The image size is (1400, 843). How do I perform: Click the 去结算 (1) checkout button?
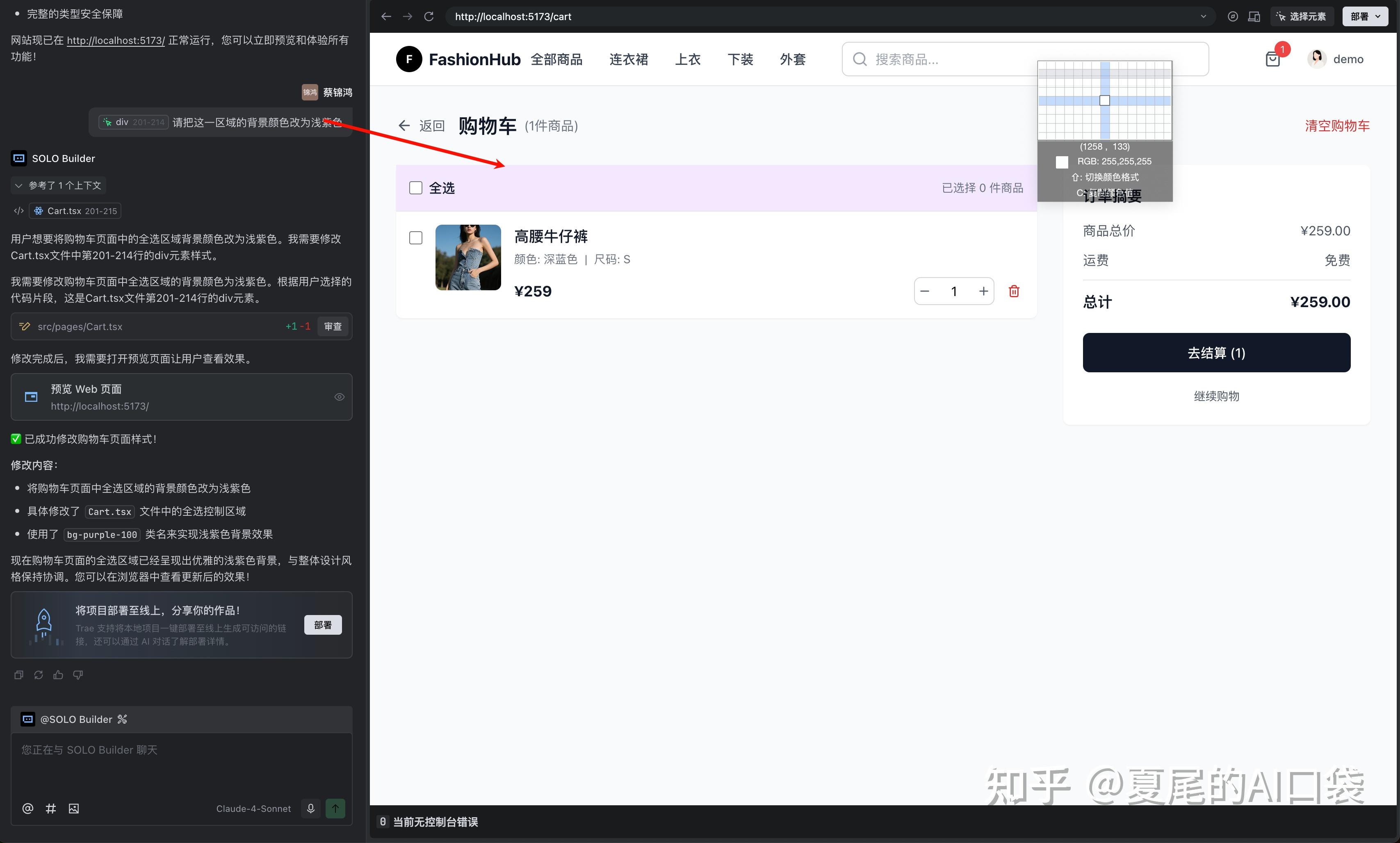(1216, 352)
